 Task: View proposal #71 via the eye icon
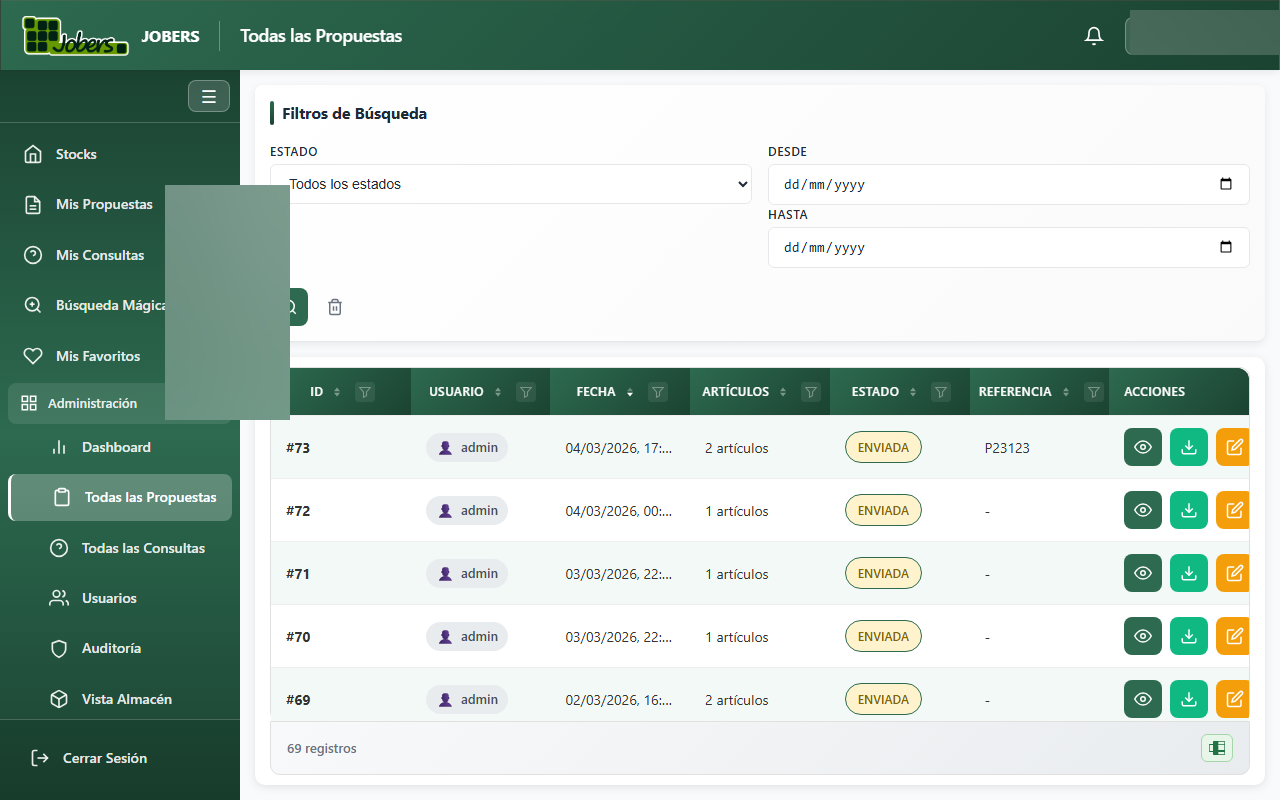(1143, 573)
